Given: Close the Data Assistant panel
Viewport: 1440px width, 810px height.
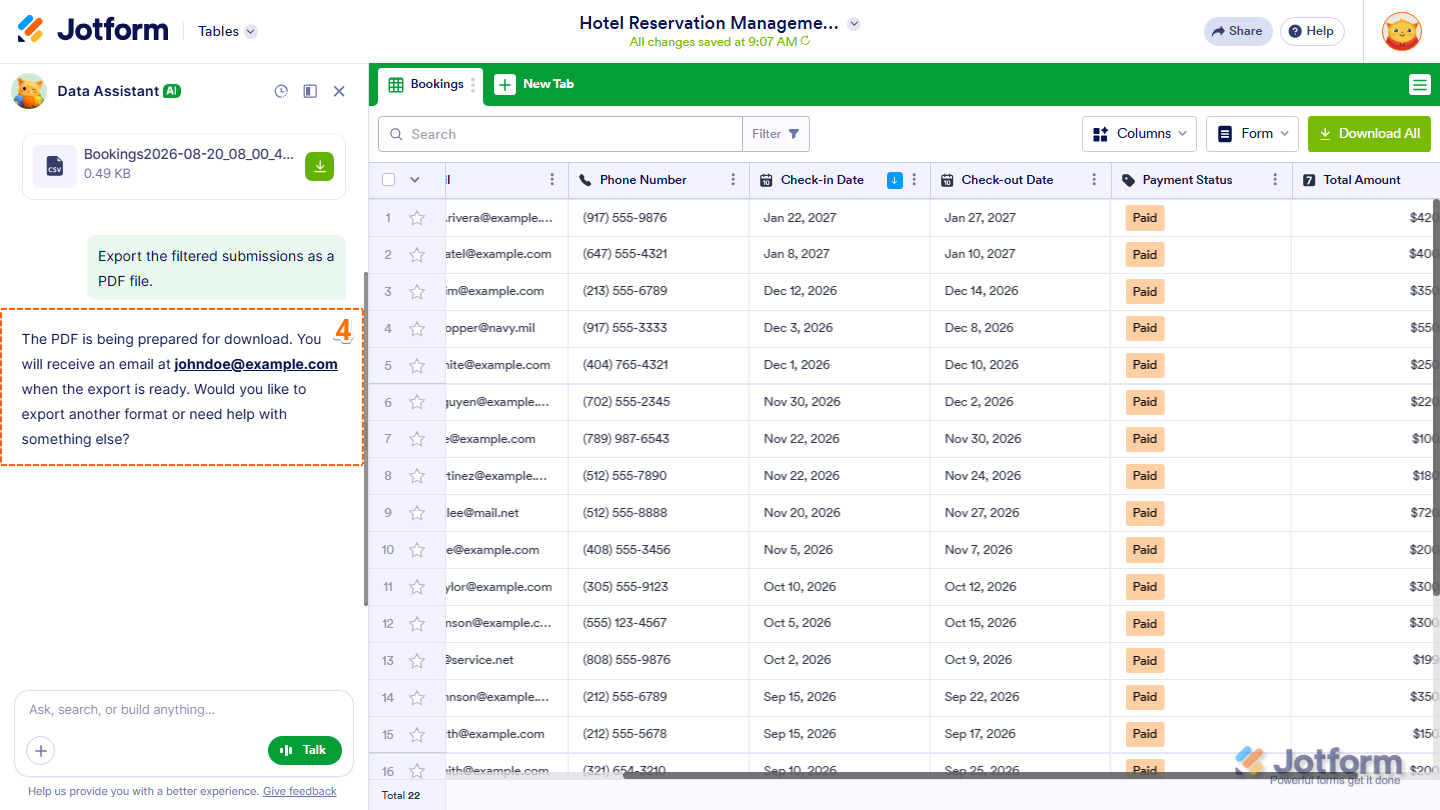Looking at the screenshot, I should 339,91.
